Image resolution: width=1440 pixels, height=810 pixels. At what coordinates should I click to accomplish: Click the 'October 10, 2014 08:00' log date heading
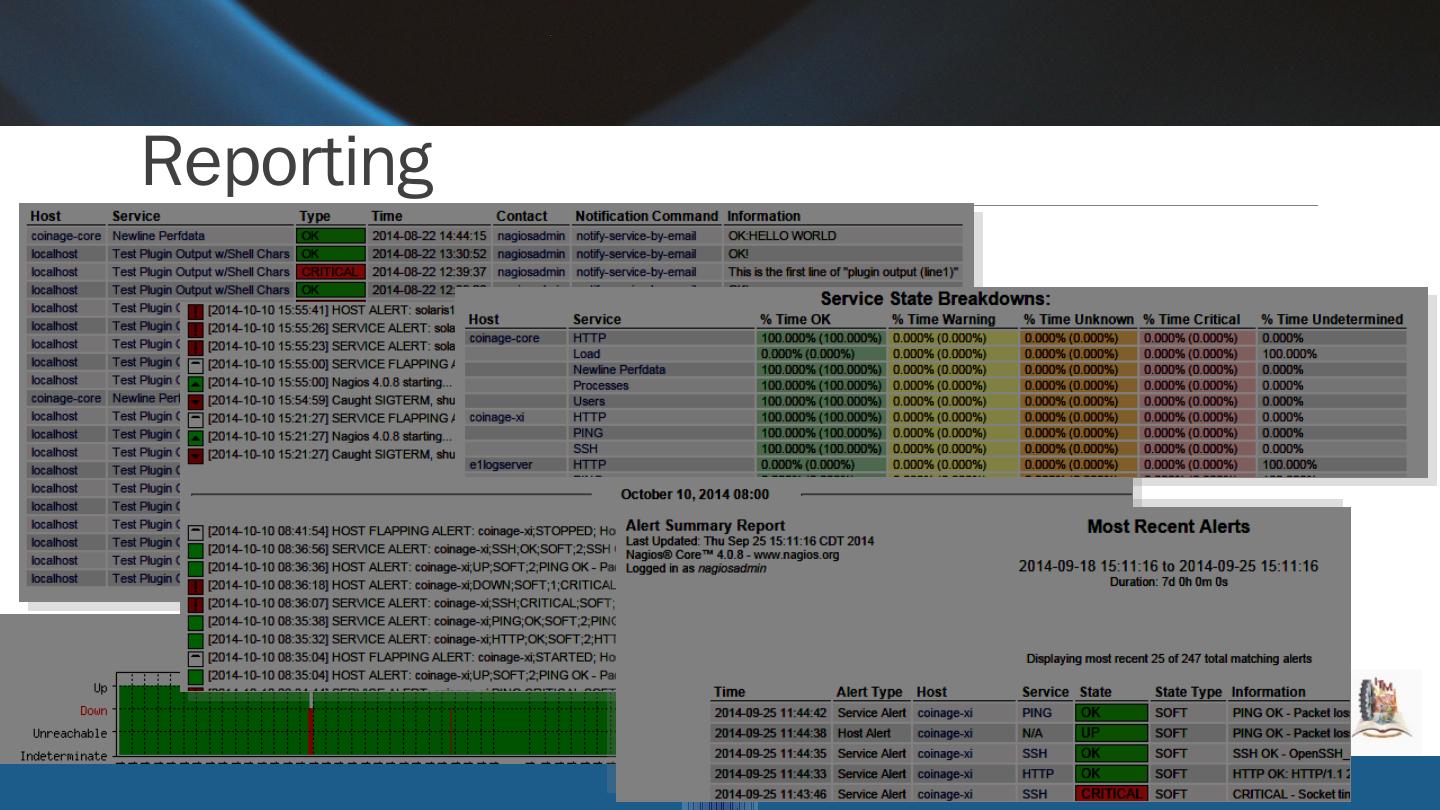pos(695,495)
